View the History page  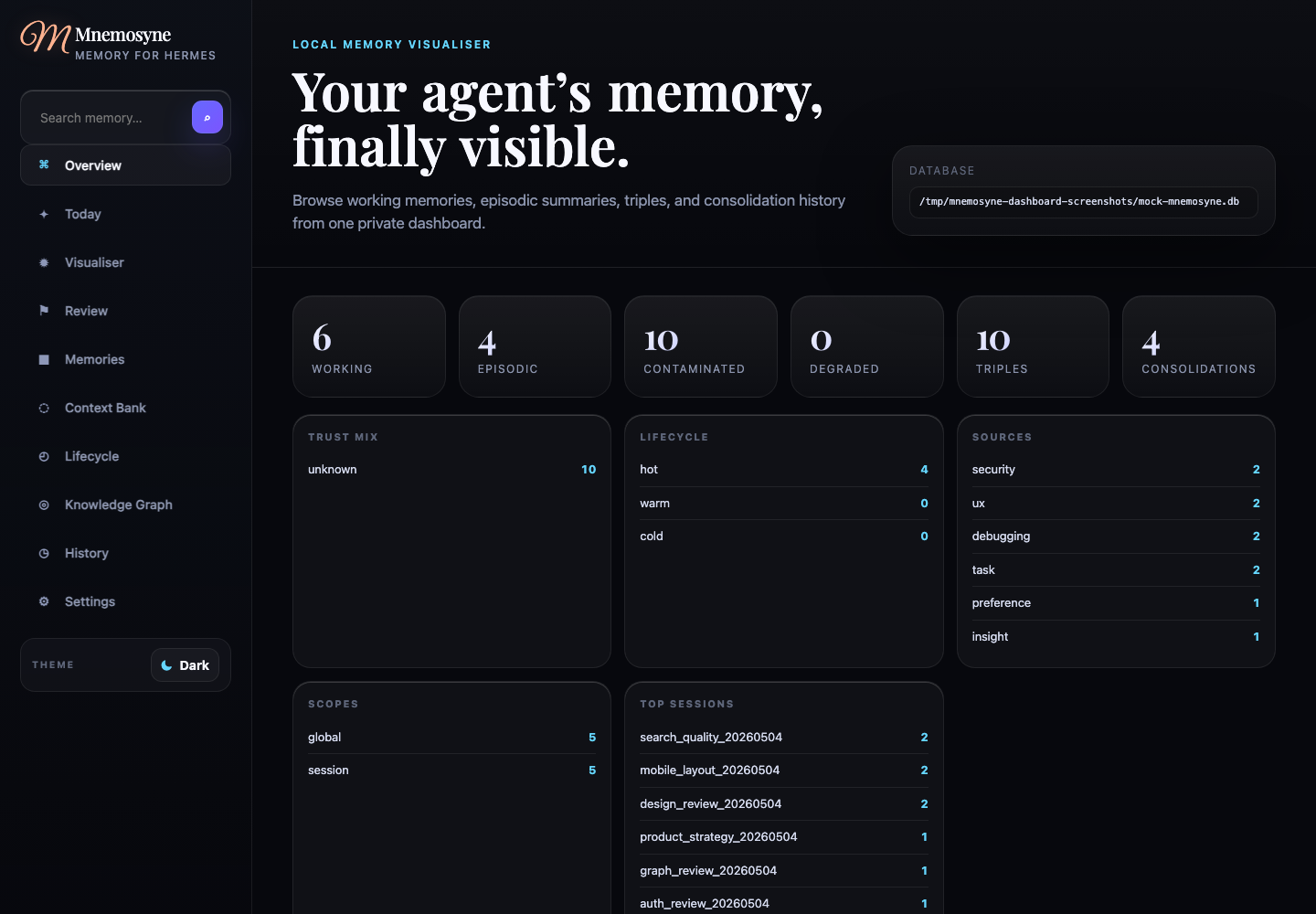point(125,553)
